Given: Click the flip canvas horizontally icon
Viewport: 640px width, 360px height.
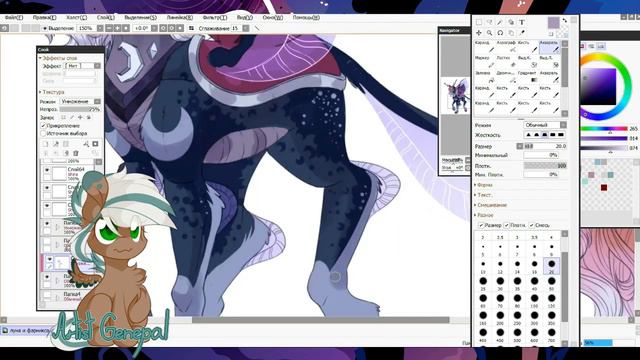Looking at the screenshot, I should point(191,28).
